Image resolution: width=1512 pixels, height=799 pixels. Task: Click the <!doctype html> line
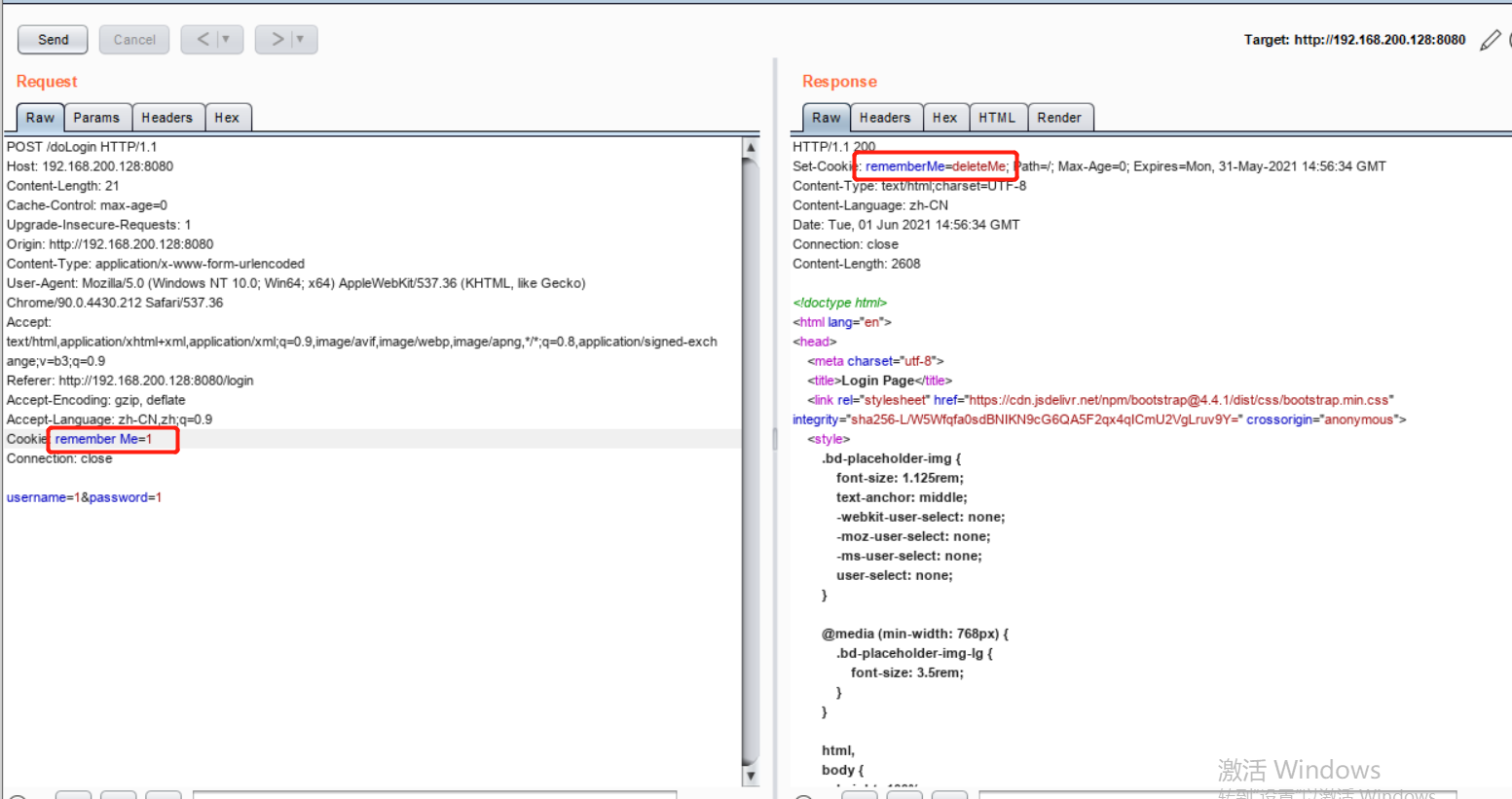839,303
